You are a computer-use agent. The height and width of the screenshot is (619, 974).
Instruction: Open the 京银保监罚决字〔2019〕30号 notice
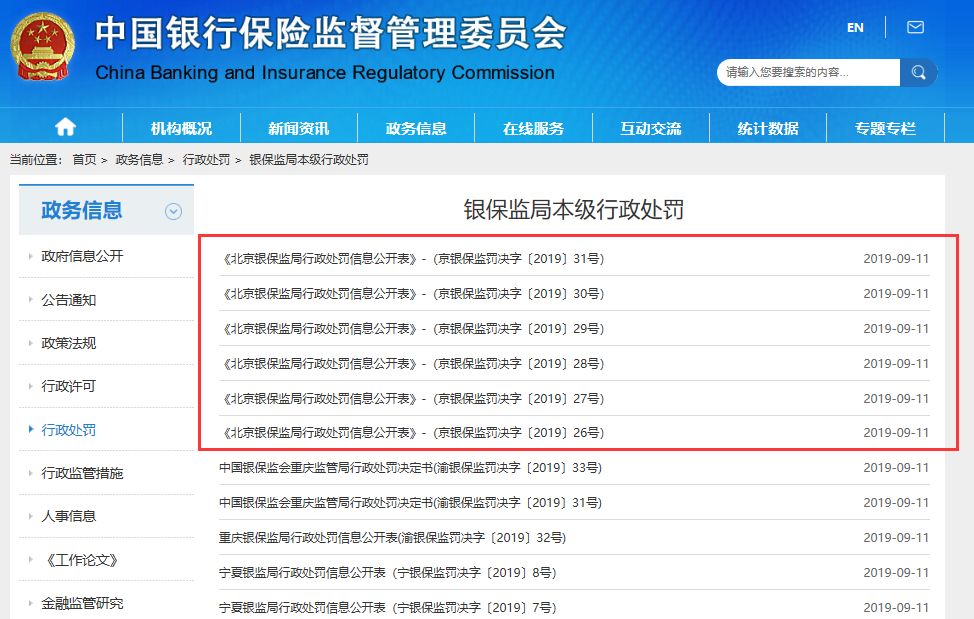point(412,294)
